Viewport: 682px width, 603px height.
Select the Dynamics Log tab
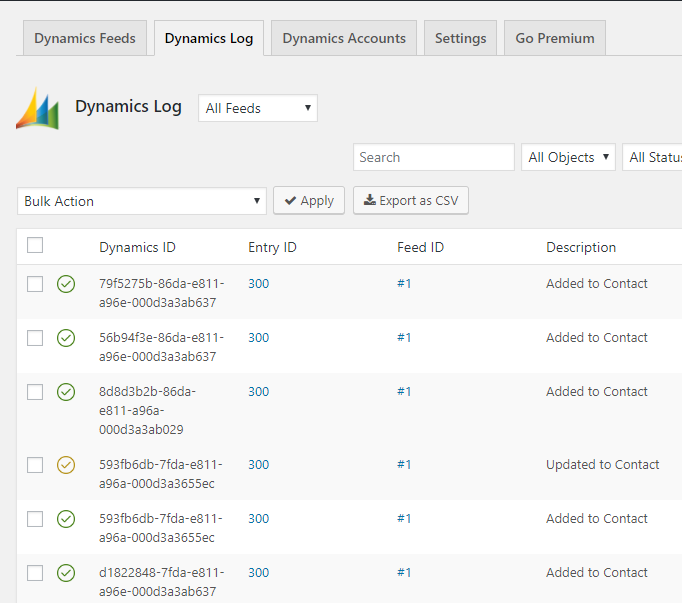(209, 38)
